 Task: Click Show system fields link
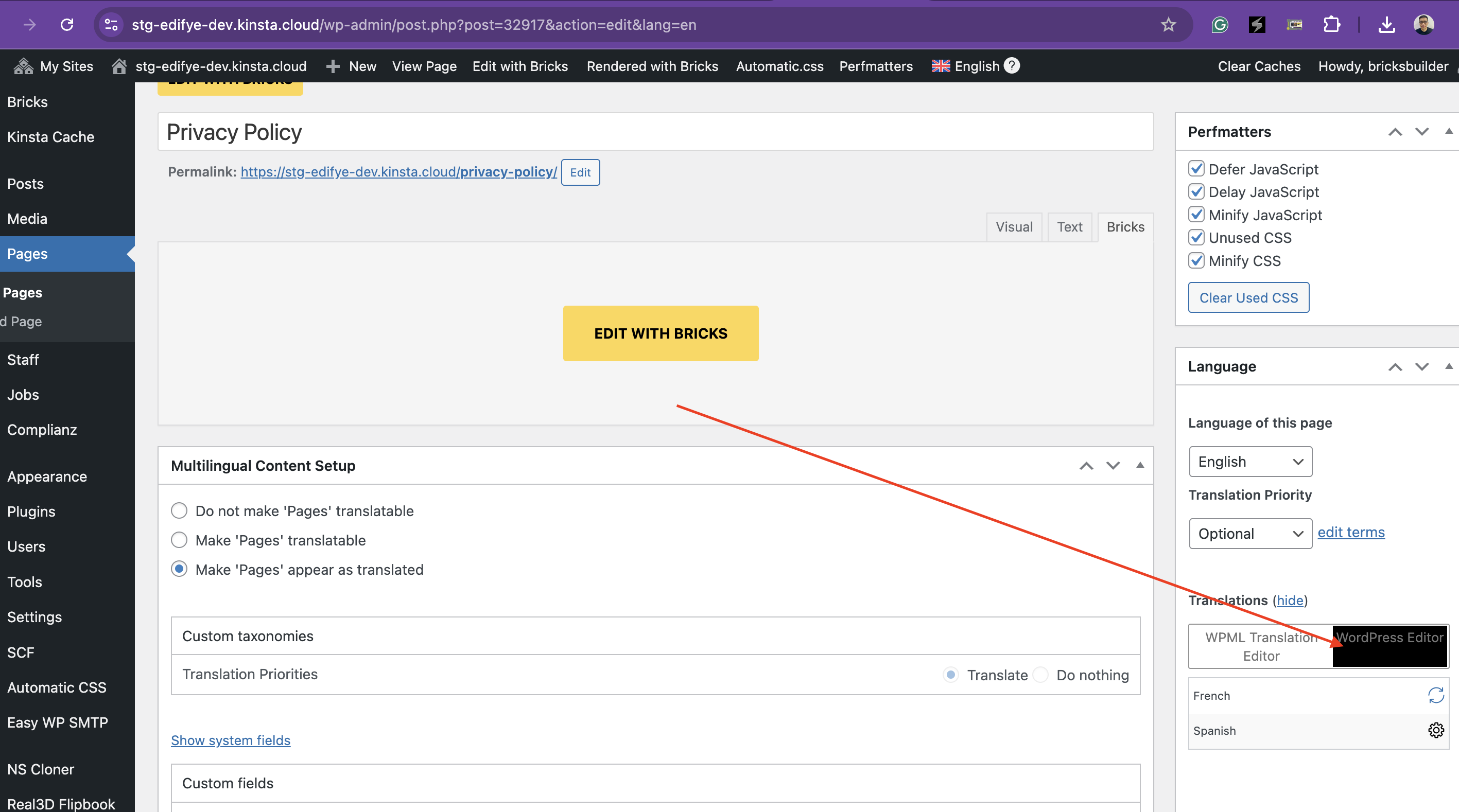[x=231, y=740]
